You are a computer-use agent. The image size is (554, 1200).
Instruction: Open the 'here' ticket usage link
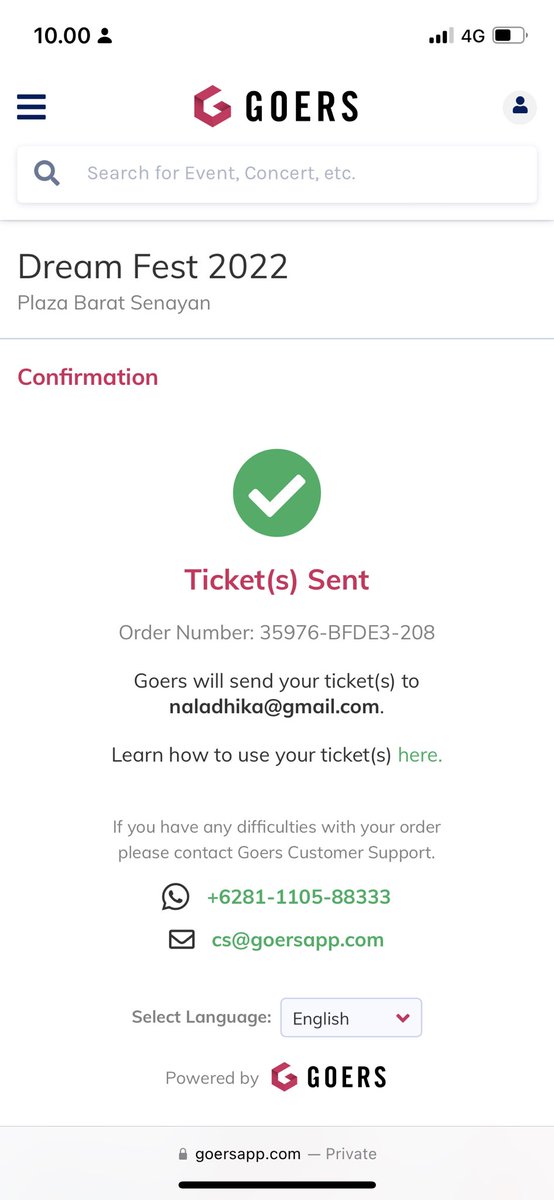(x=420, y=755)
